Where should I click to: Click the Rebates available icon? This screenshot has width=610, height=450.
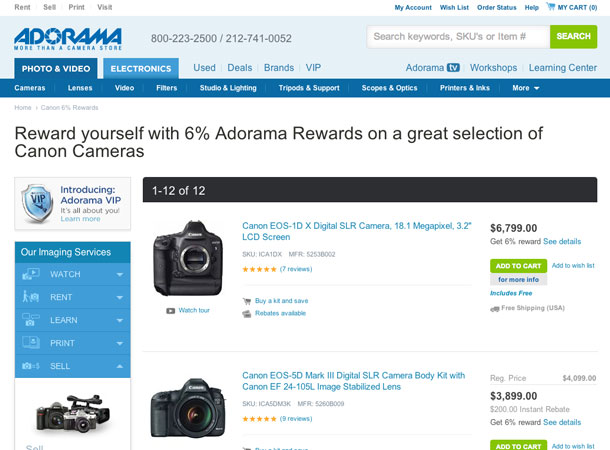pos(247,313)
